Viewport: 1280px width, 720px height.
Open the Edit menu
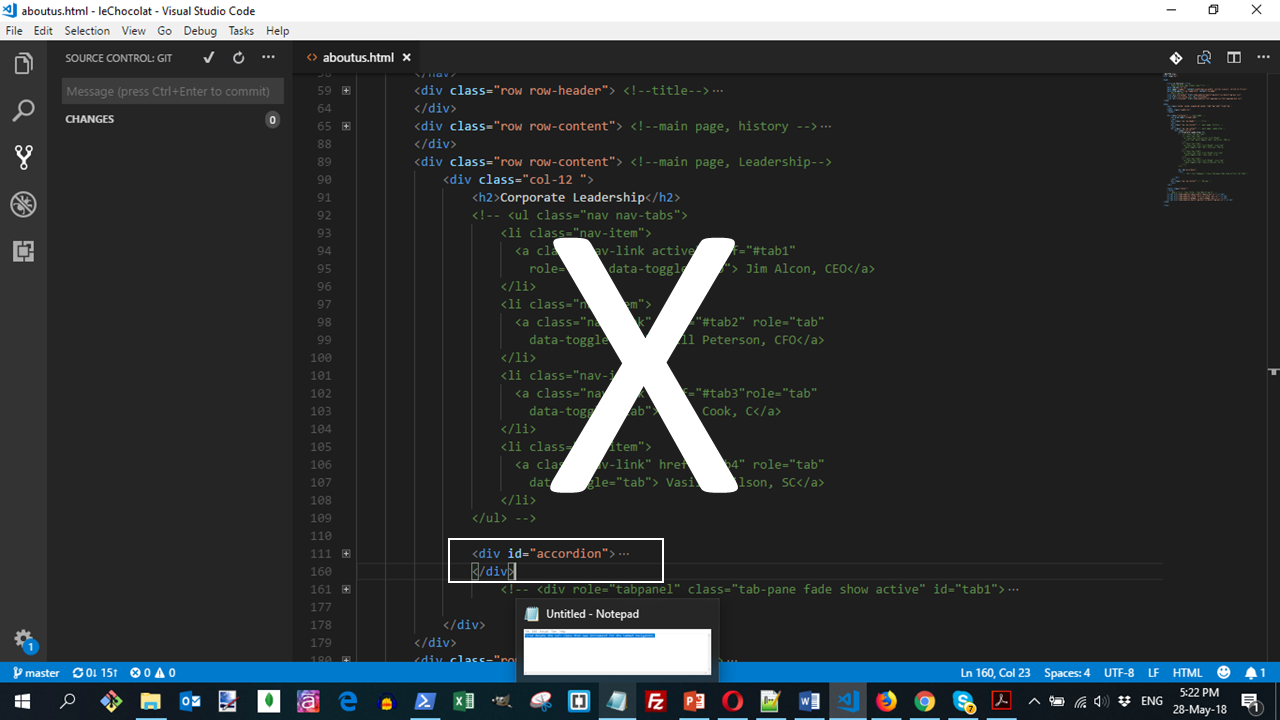coord(43,31)
